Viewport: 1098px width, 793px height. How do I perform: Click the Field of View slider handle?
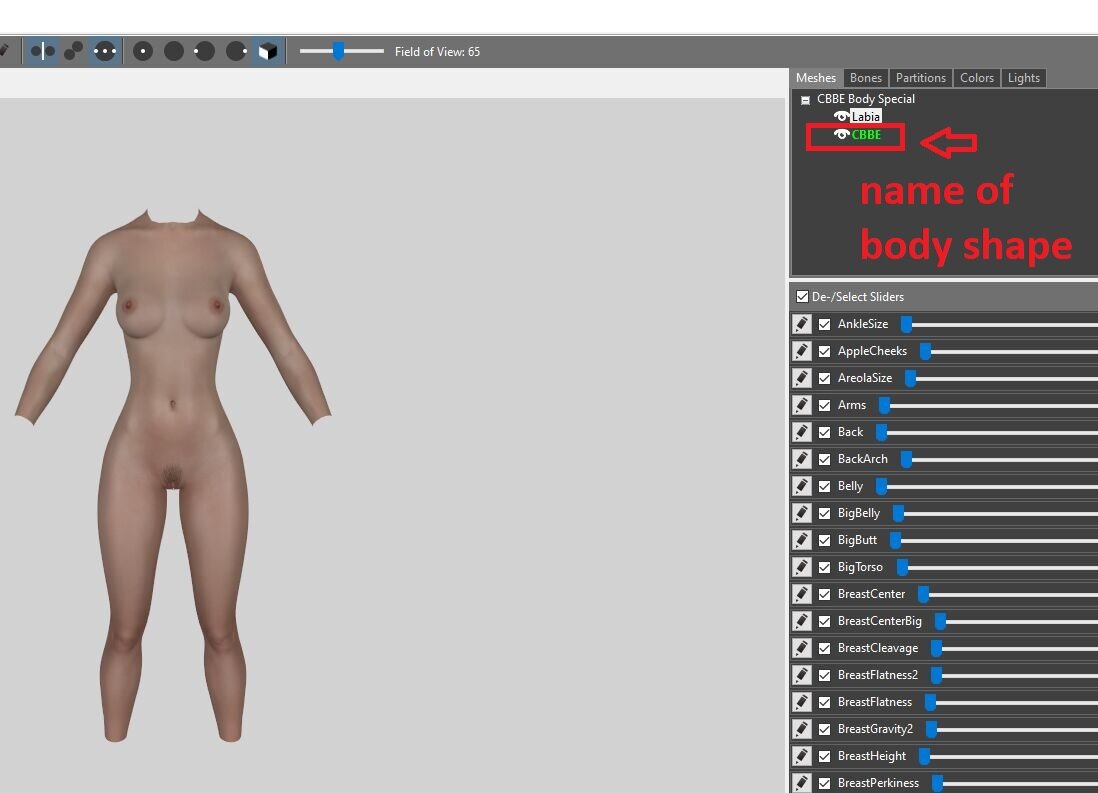pos(338,51)
